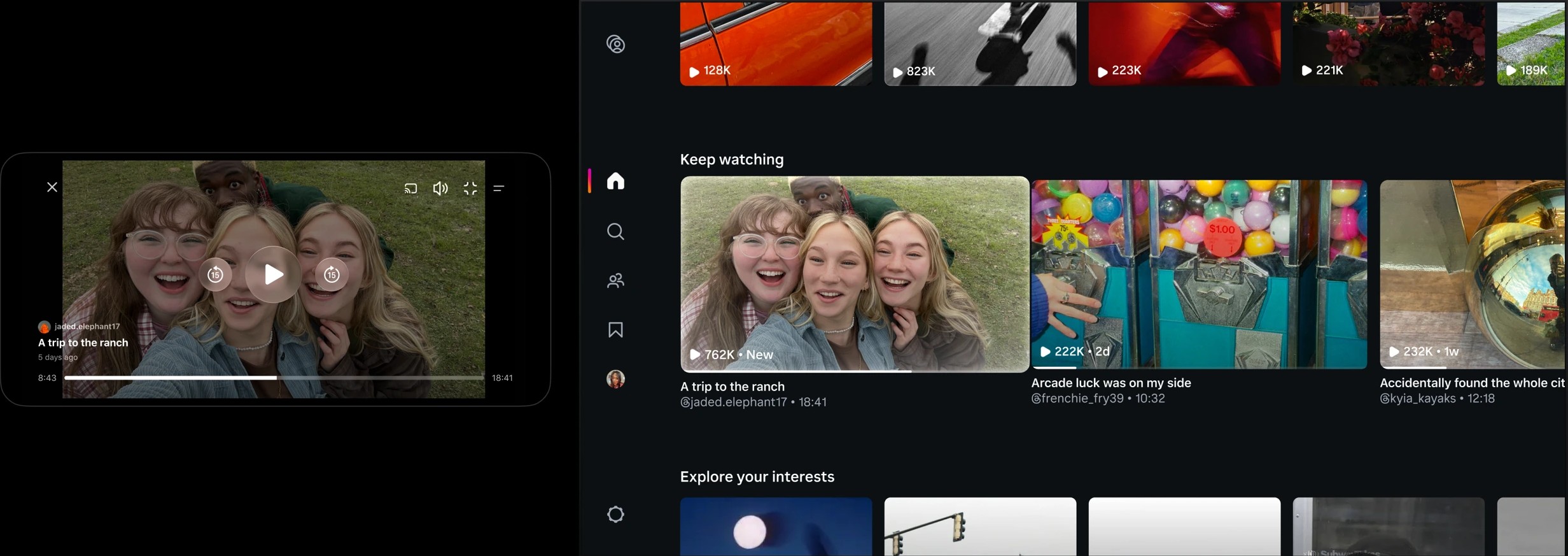Resume the arcade gumball machine video thumbnail
1568x556 pixels.
1199,274
